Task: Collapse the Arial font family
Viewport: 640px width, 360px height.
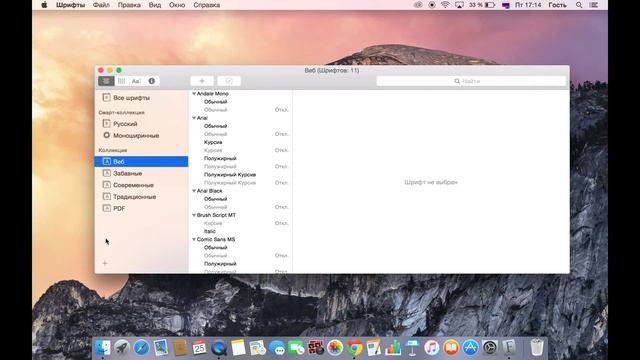Action: (x=194, y=118)
